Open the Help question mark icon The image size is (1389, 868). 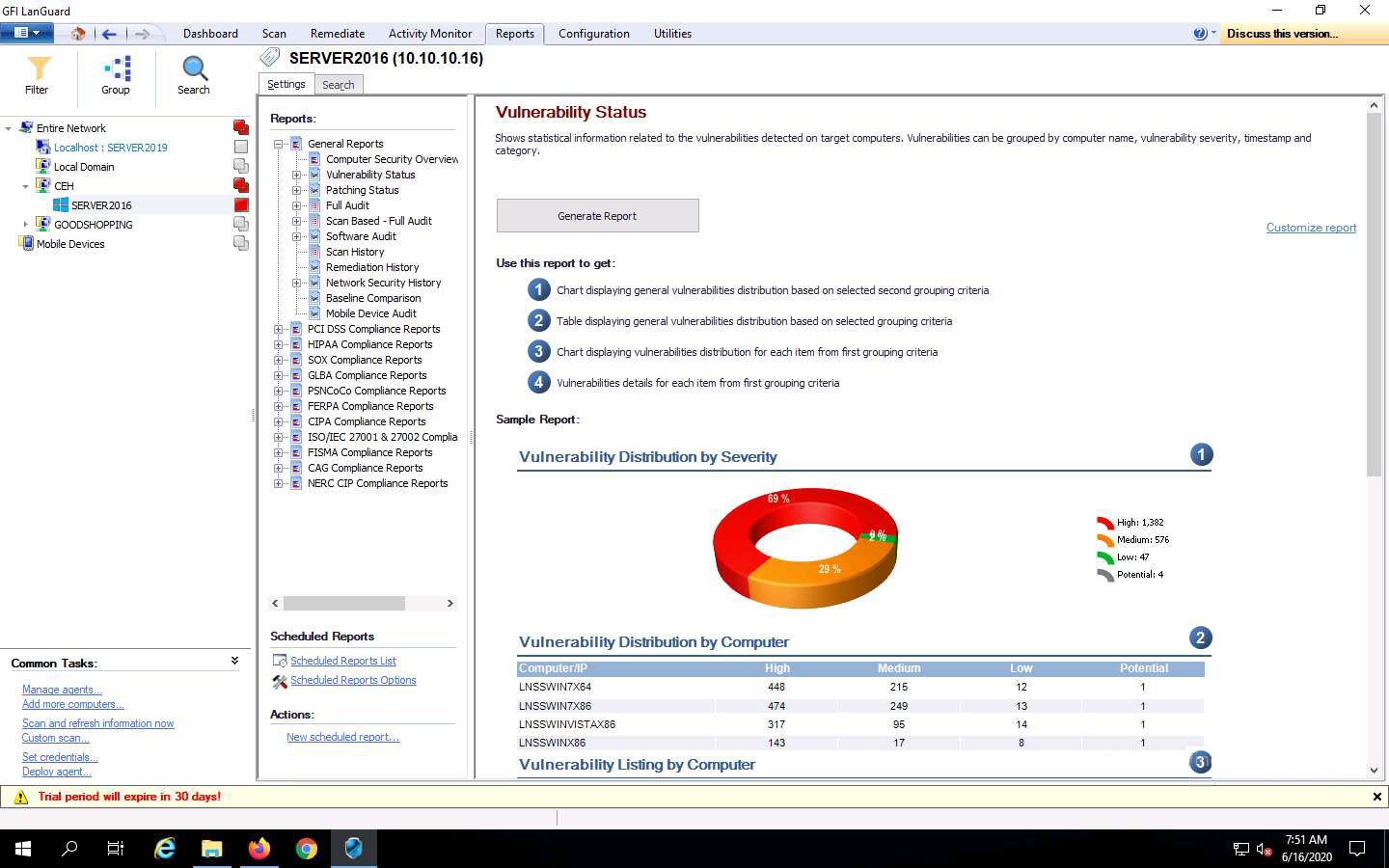[1199, 33]
